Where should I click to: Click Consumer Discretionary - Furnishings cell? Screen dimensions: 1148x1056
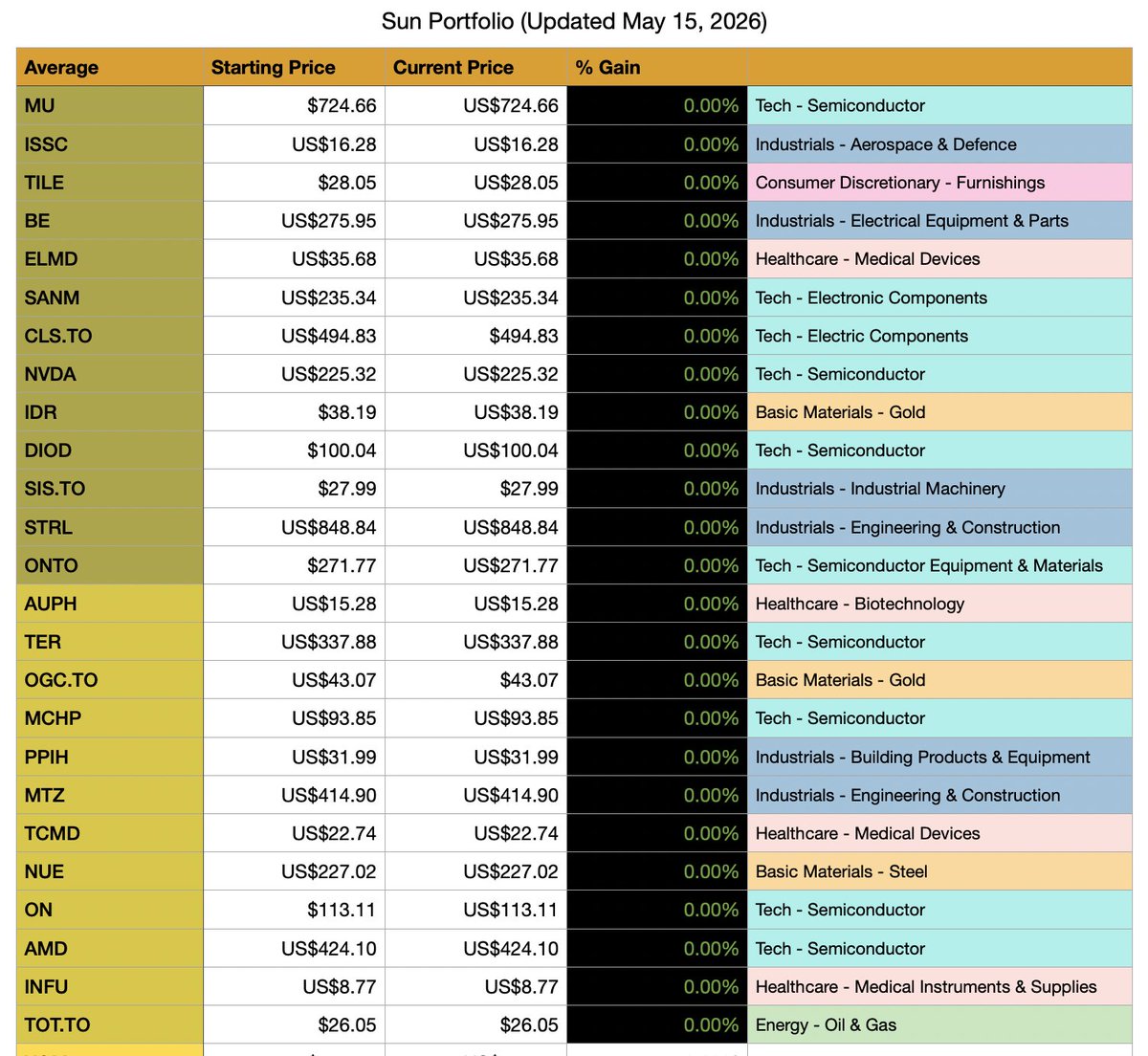click(939, 182)
